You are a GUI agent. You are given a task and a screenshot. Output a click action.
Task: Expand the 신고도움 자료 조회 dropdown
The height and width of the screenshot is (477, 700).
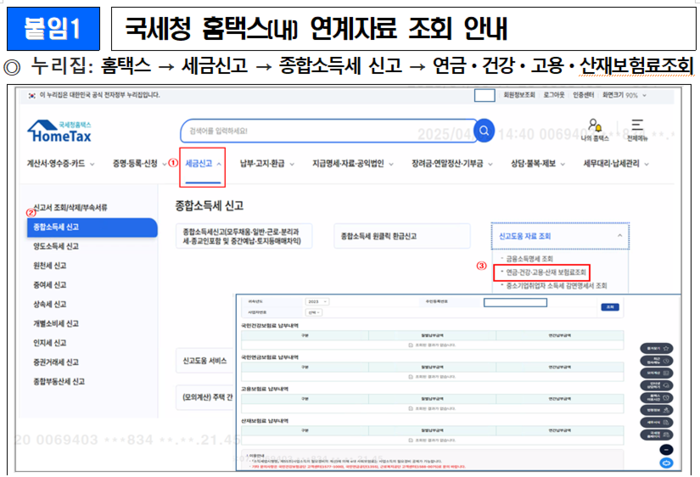click(x=558, y=236)
